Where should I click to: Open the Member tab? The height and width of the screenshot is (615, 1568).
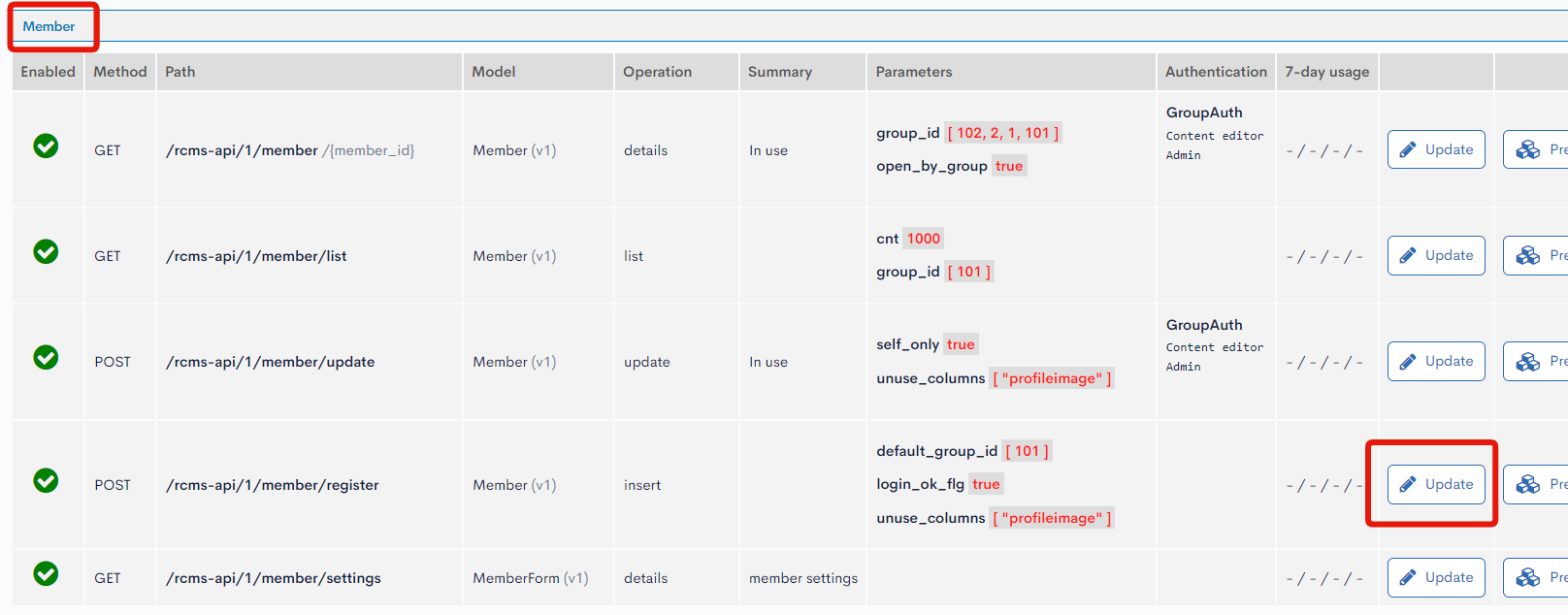click(49, 26)
